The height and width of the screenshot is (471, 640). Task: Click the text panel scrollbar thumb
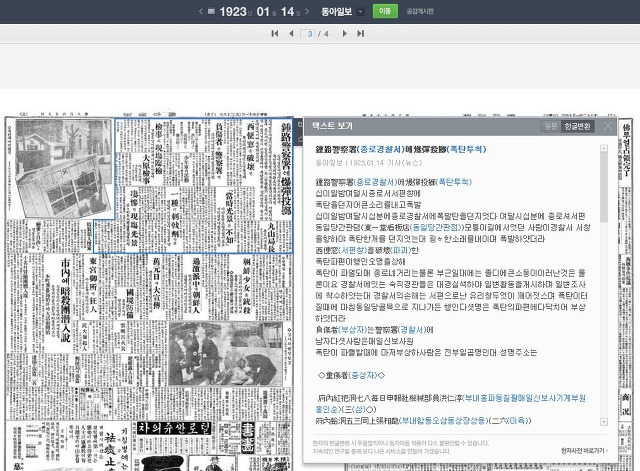[x=604, y=187]
